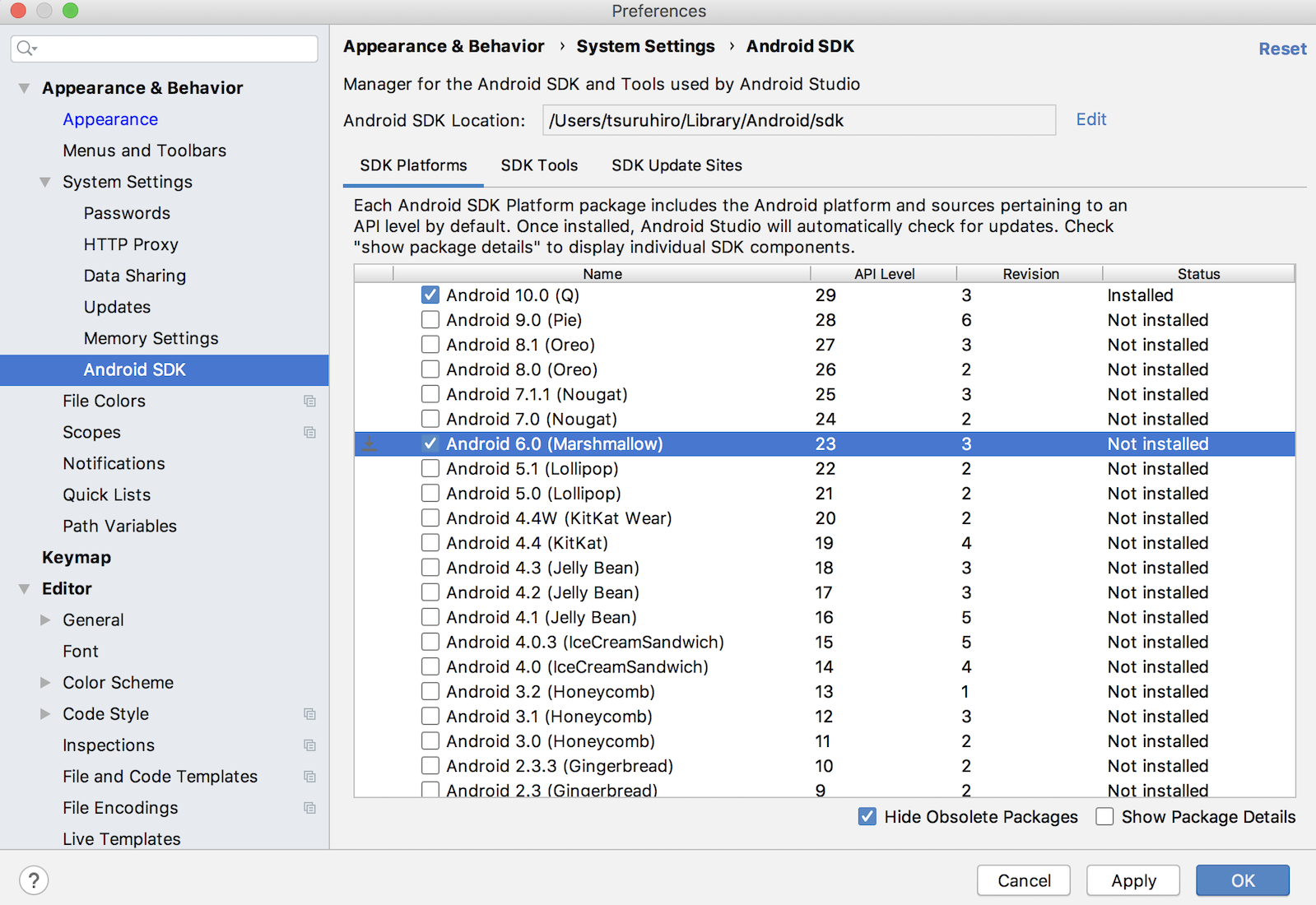Click the Android SDK Location path field
The height and width of the screenshot is (905, 1316).
tap(798, 120)
